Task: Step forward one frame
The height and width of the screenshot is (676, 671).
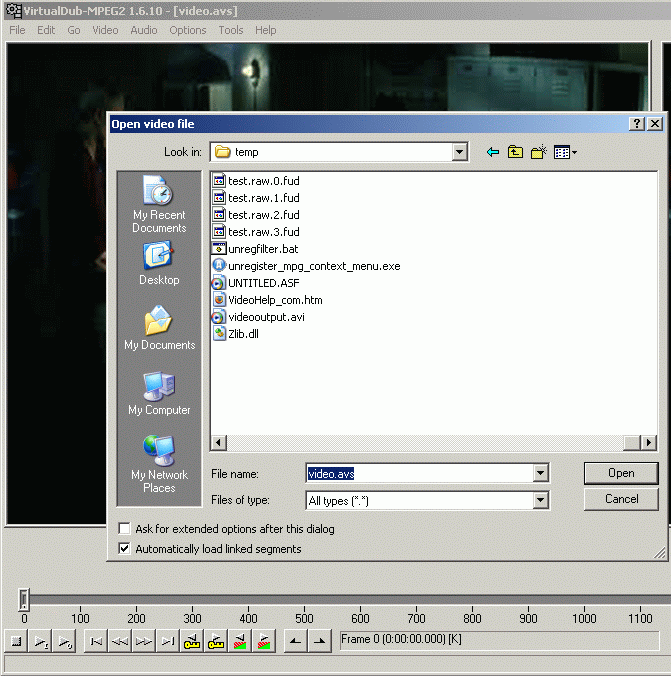Action: (x=144, y=641)
